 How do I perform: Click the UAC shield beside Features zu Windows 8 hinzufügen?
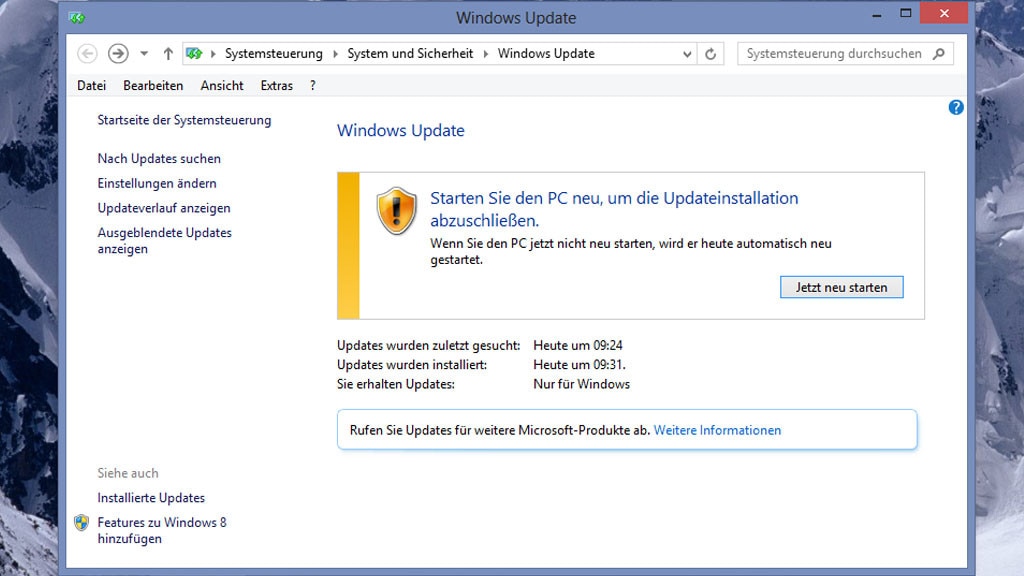coord(83,521)
